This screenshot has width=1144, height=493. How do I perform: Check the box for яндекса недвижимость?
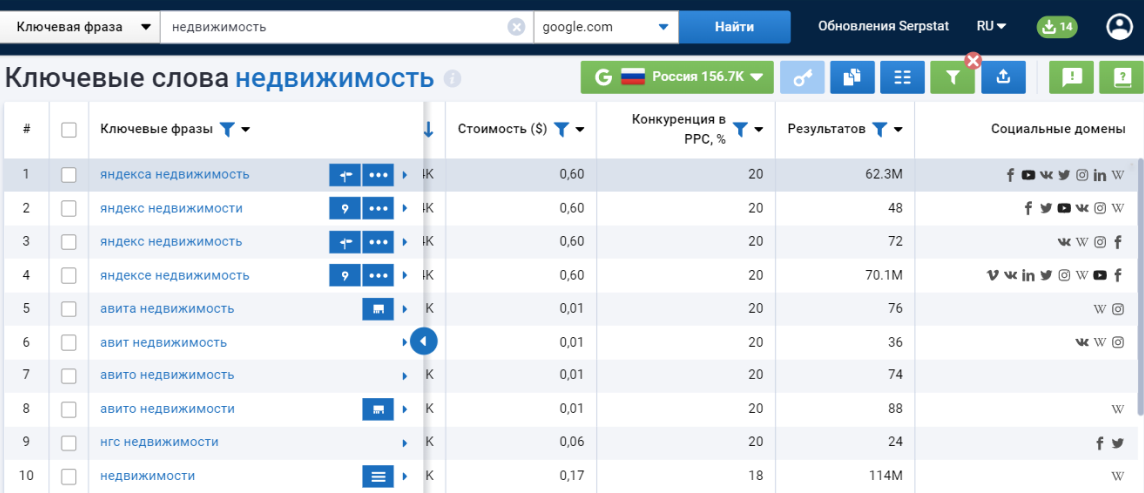69,175
